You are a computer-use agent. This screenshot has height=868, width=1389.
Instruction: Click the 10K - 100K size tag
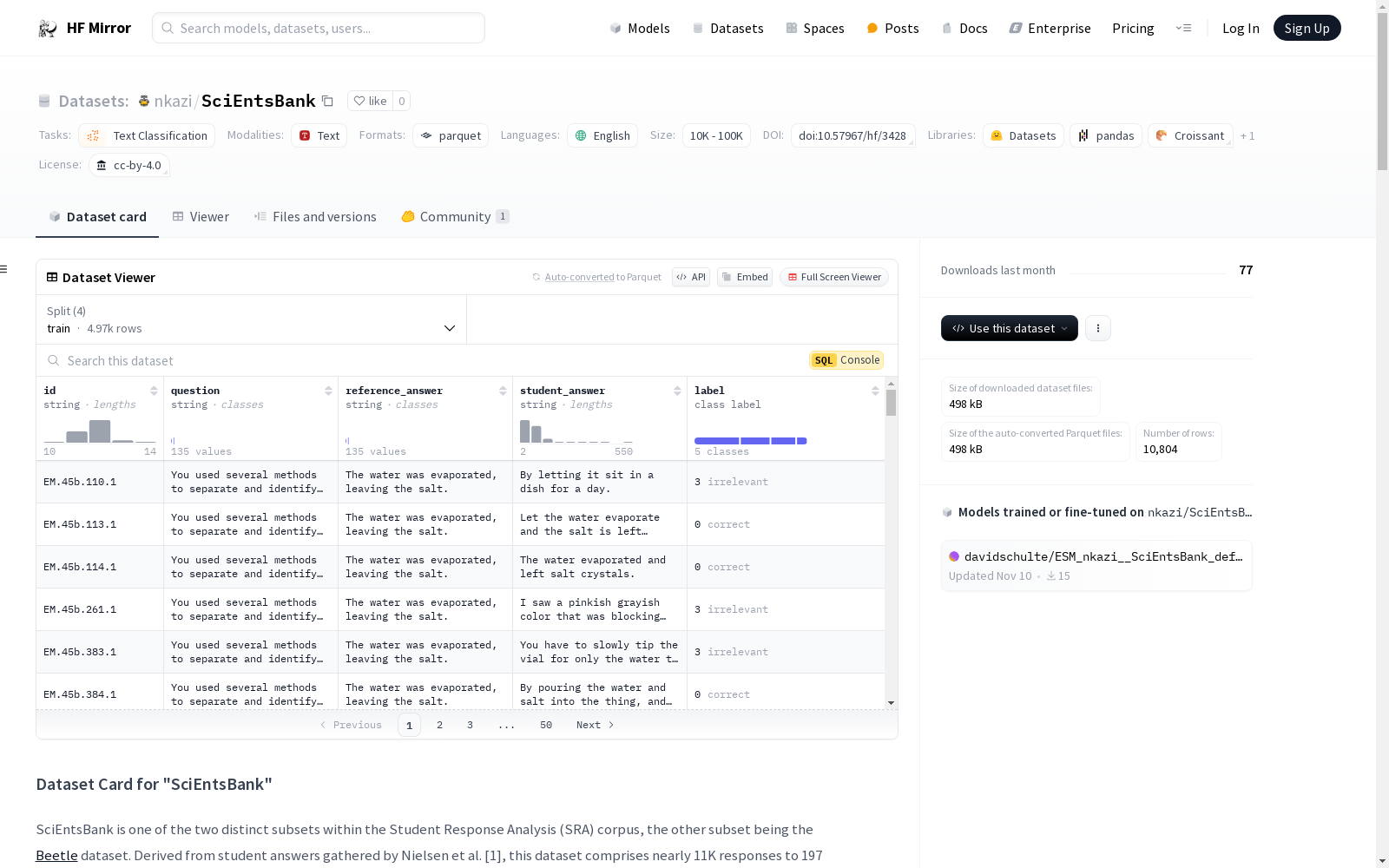click(716, 135)
